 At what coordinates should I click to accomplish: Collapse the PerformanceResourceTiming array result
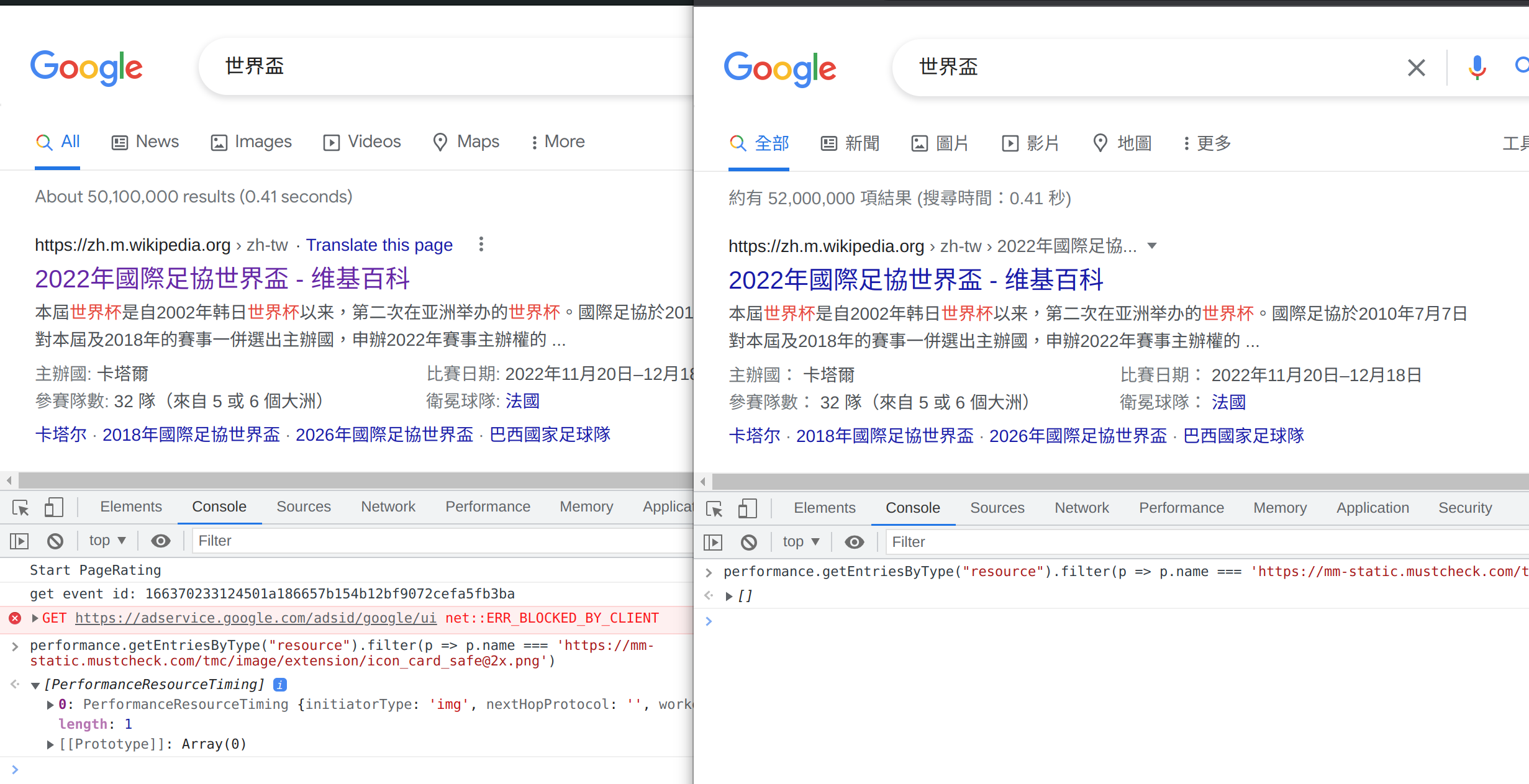[x=35, y=685]
